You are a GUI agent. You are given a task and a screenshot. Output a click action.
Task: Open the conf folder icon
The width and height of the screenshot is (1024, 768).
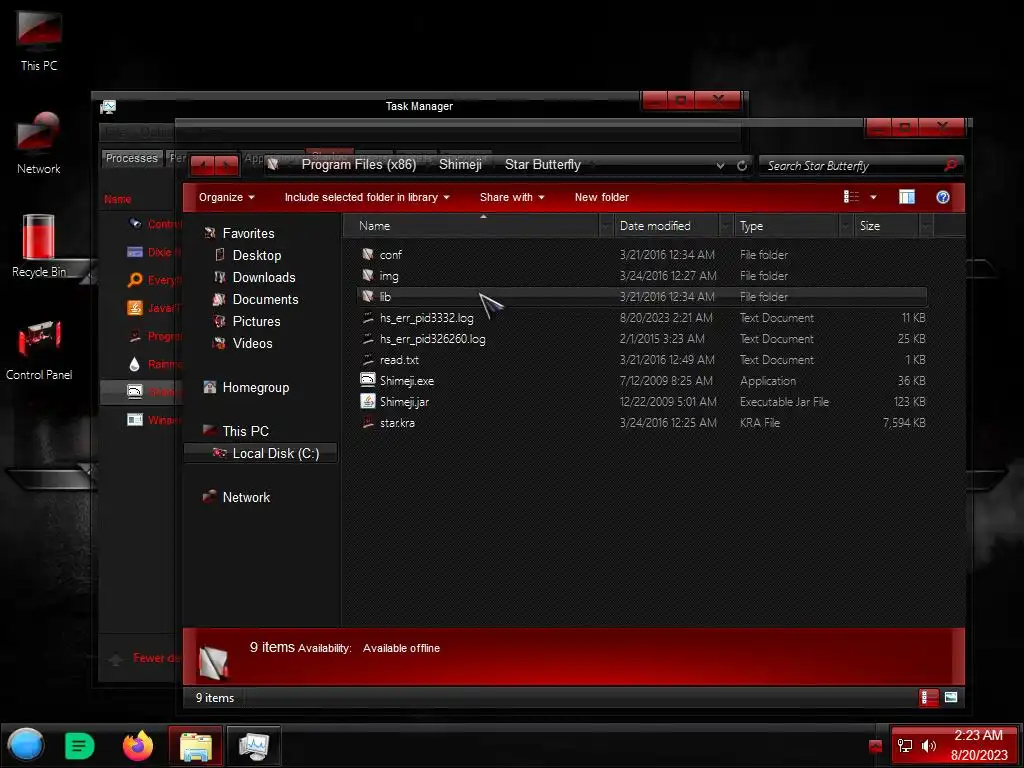pyautogui.click(x=368, y=254)
